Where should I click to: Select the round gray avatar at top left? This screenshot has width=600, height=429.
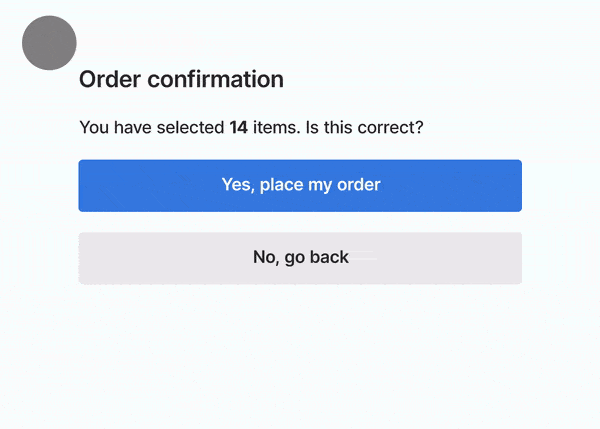pos(49,43)
